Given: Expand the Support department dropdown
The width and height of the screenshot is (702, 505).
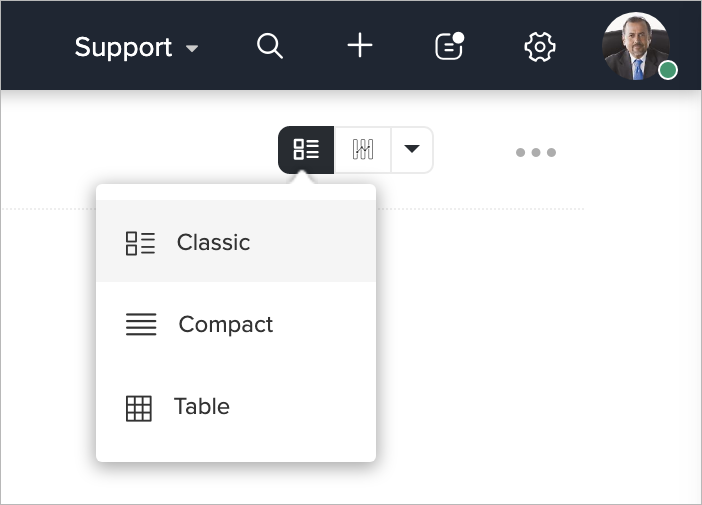Looking at the screenshot, I should pyautogui.click(x=137, y=47).
